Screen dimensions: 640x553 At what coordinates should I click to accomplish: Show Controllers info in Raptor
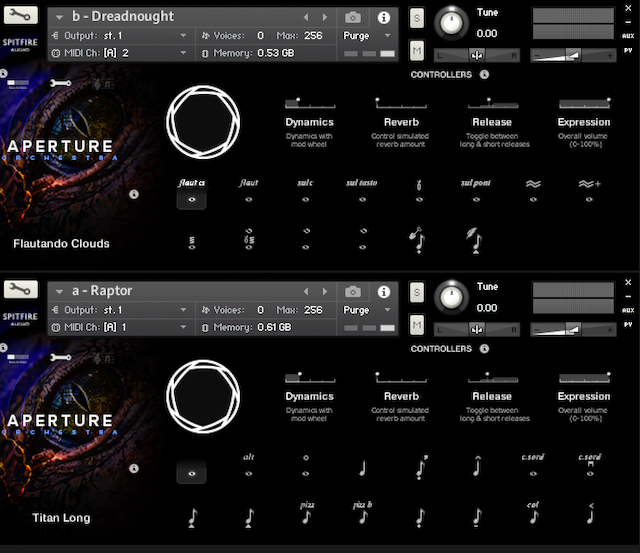484,349
